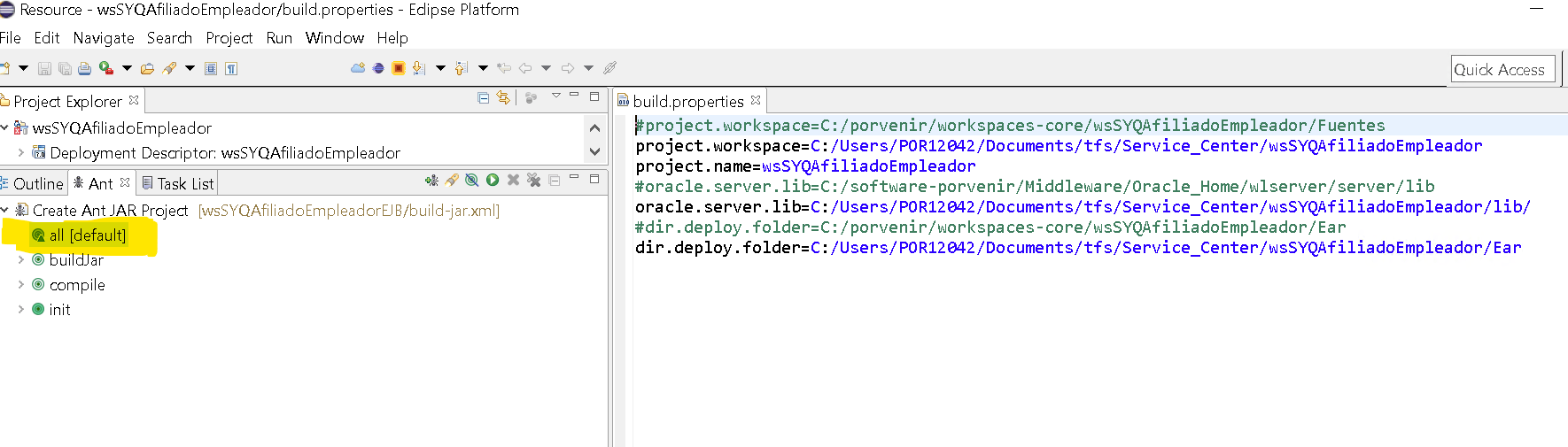Viewport: 1568px width, 447px height.
Task: Click the Open Task folder icon
Action: coord(147,68)
